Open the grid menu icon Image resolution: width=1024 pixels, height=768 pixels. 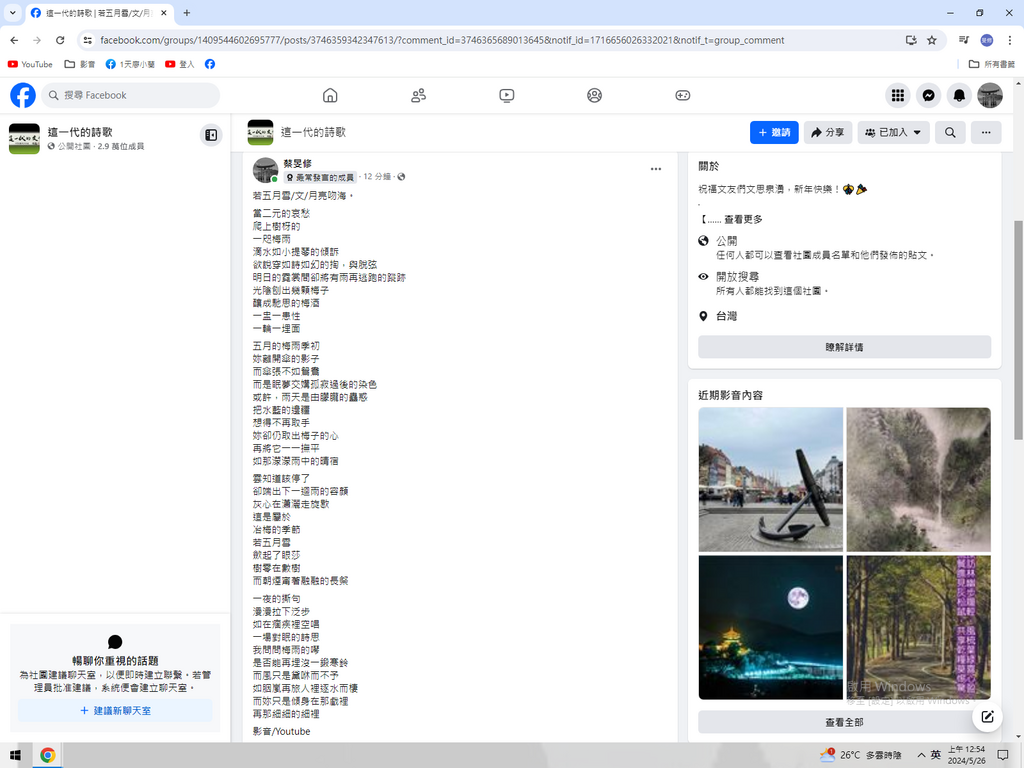pos(898,95)
